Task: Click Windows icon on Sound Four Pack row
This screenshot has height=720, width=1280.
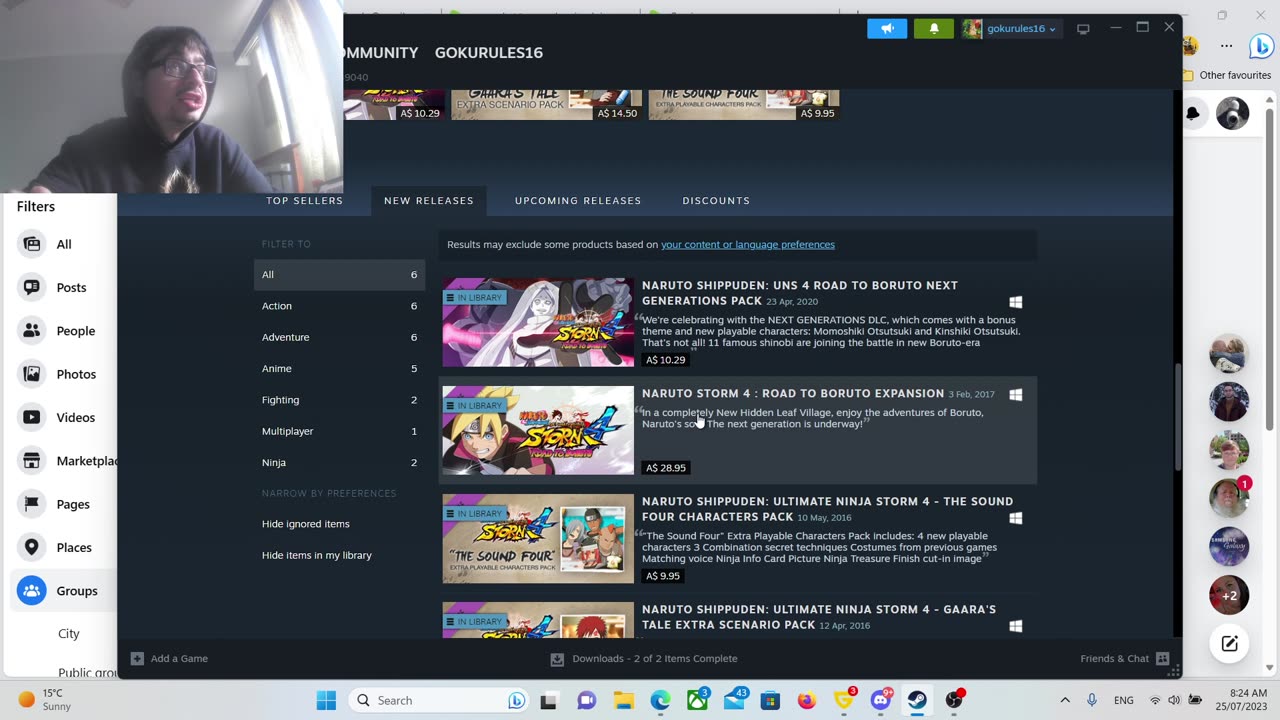Action: pos(1016,518)
